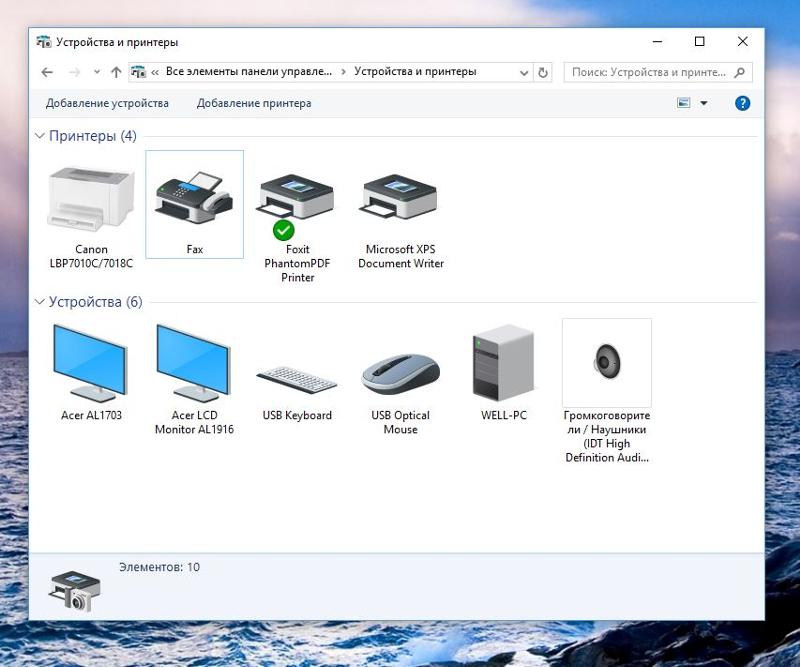The image size is (800, 667).
Task: Maximize the Устройства и принтеры window
Action: [x=699, y=42]
